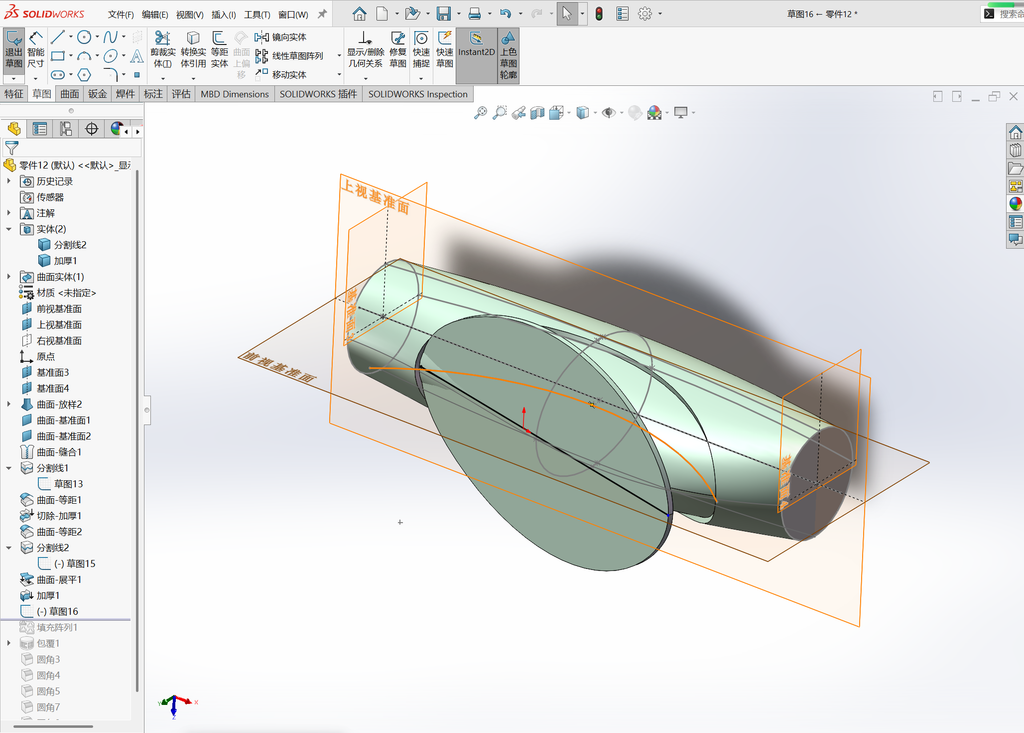Click Offset Entities (等距实体)

point(219,50)
